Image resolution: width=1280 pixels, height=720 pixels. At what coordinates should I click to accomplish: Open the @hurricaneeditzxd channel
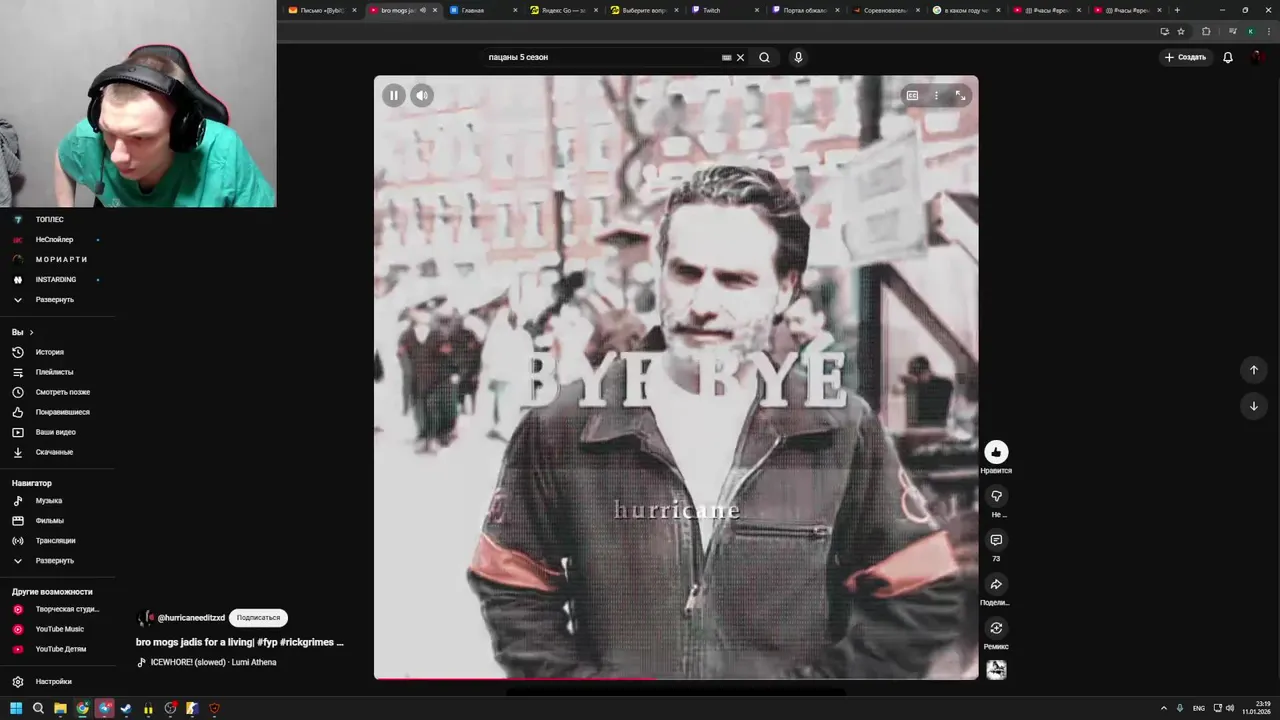click(191, 618)
